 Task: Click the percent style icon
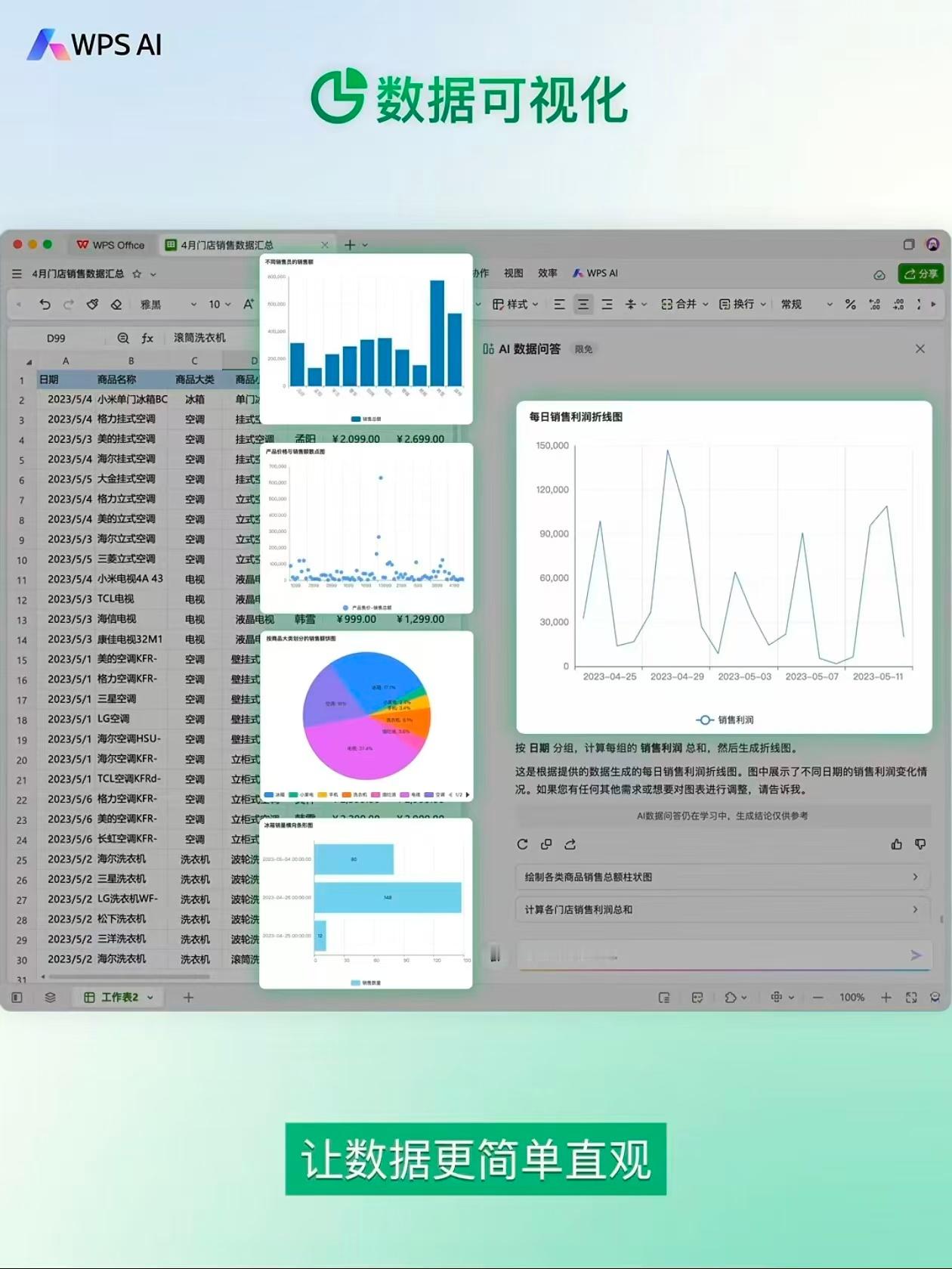(851, 304)
